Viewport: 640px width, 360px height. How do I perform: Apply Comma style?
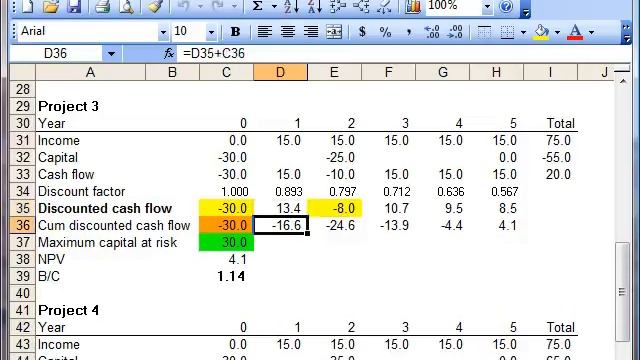click(x=409, y=31)
